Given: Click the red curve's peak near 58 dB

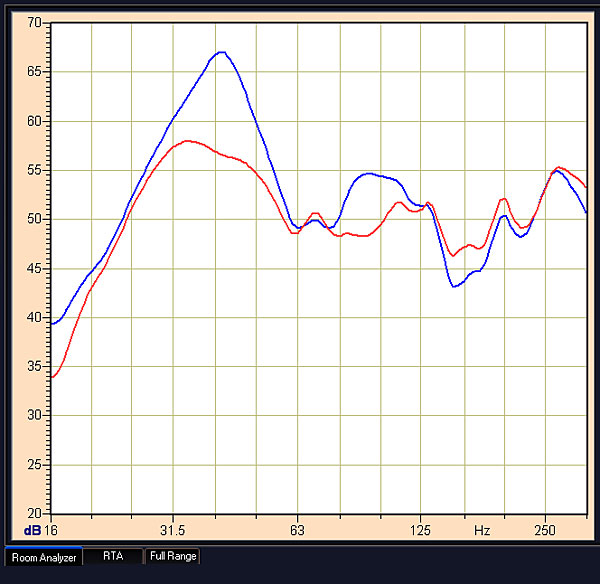Looking at the screenshot, I should coord(187,141).
